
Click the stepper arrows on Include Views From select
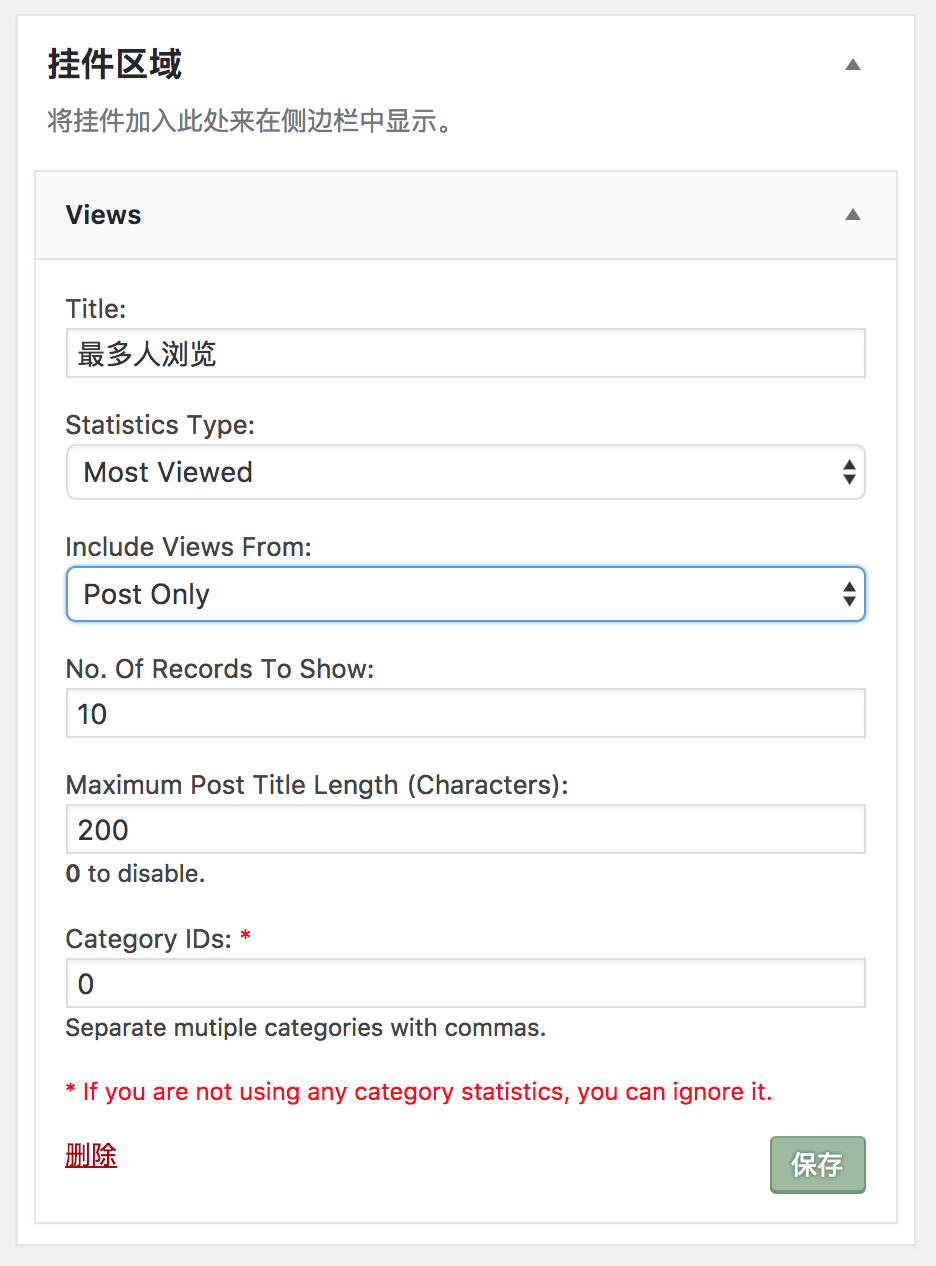(849, 593)
